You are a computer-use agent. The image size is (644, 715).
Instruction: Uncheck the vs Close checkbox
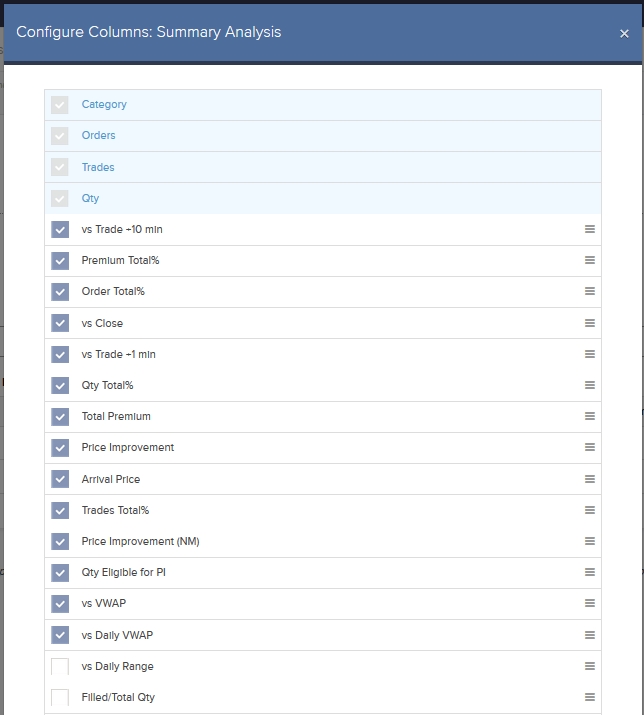60,323
